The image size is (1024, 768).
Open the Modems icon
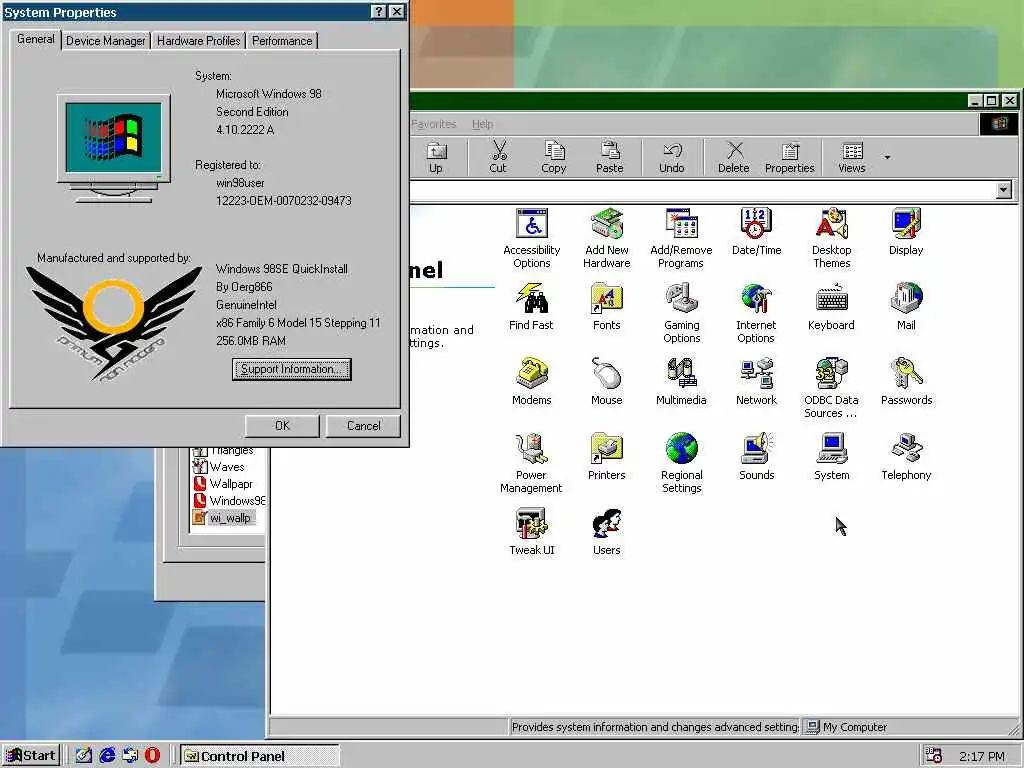(x=532, y=382)
